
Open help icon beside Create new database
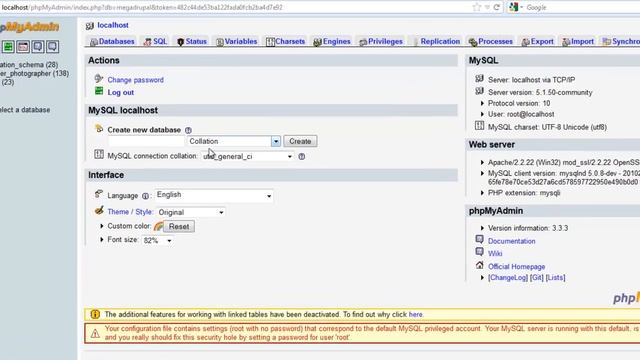click(188, 130)
